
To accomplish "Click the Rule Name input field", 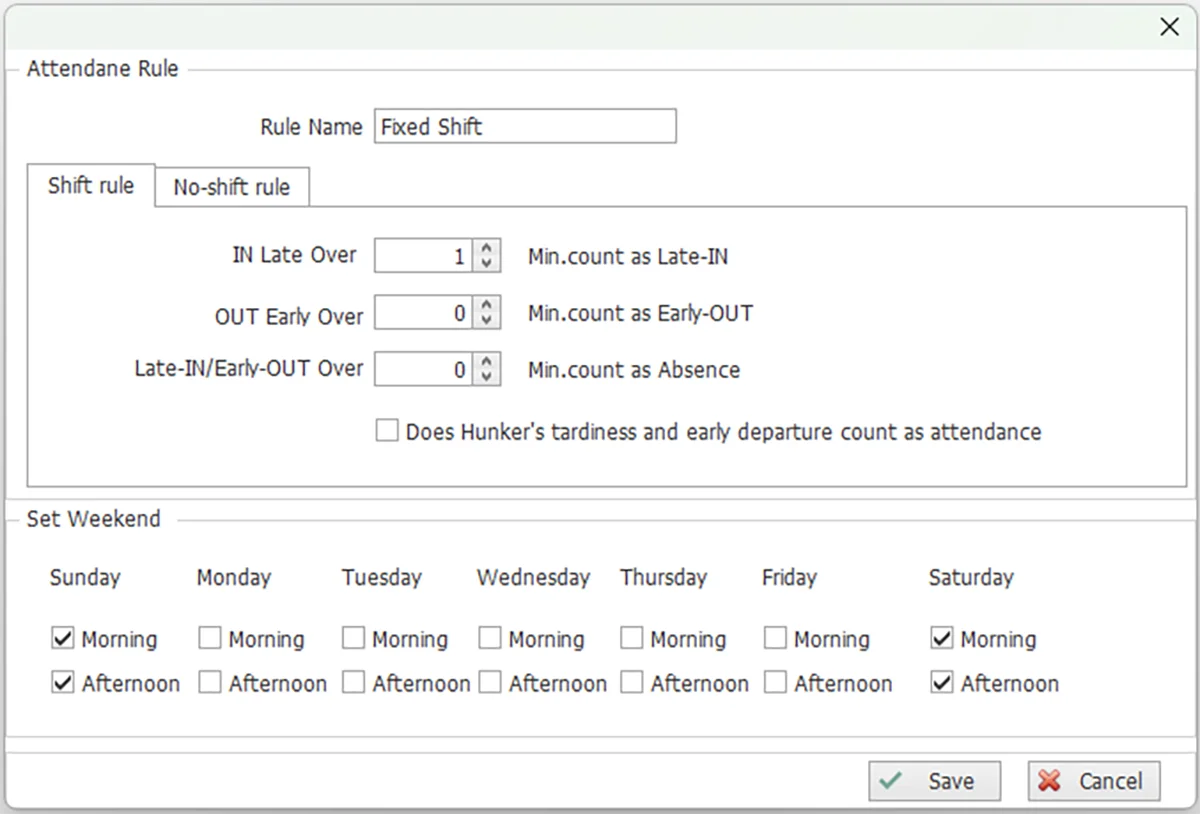I will point(525,127).
